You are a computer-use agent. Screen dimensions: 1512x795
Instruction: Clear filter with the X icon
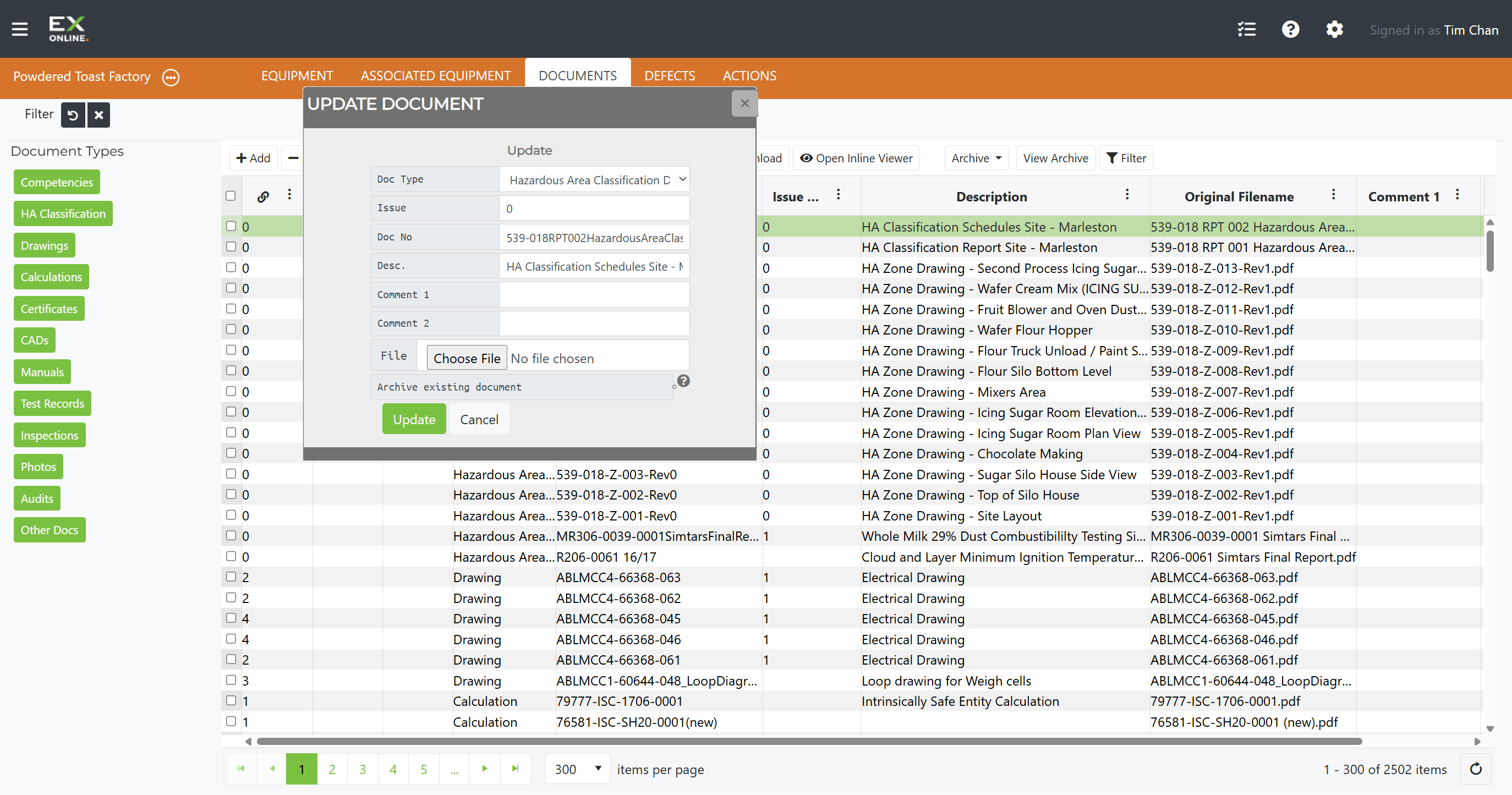click(98, 115)
